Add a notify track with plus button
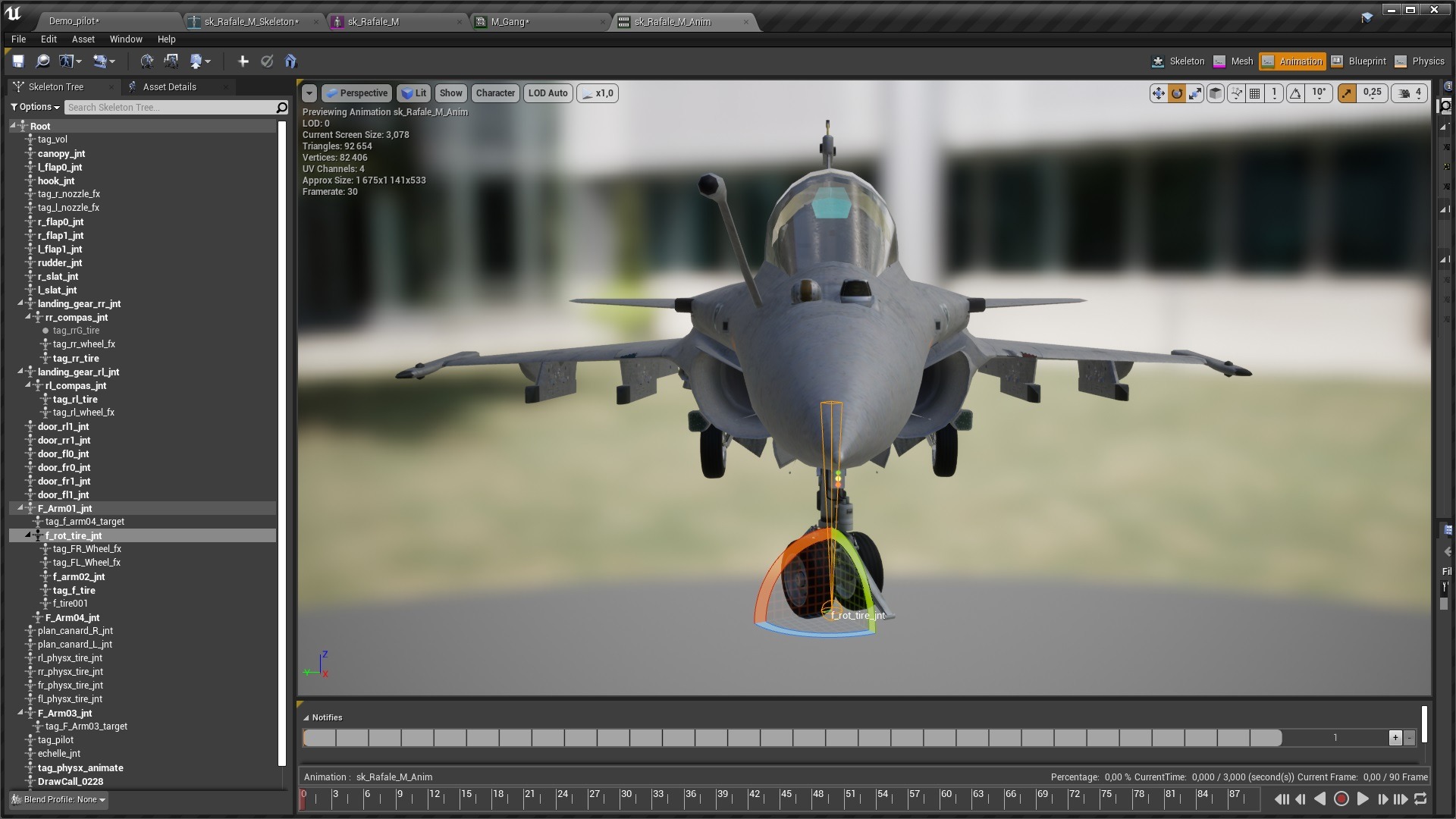The height and width of the screenshot is (819, 1456). (1395, 738)
